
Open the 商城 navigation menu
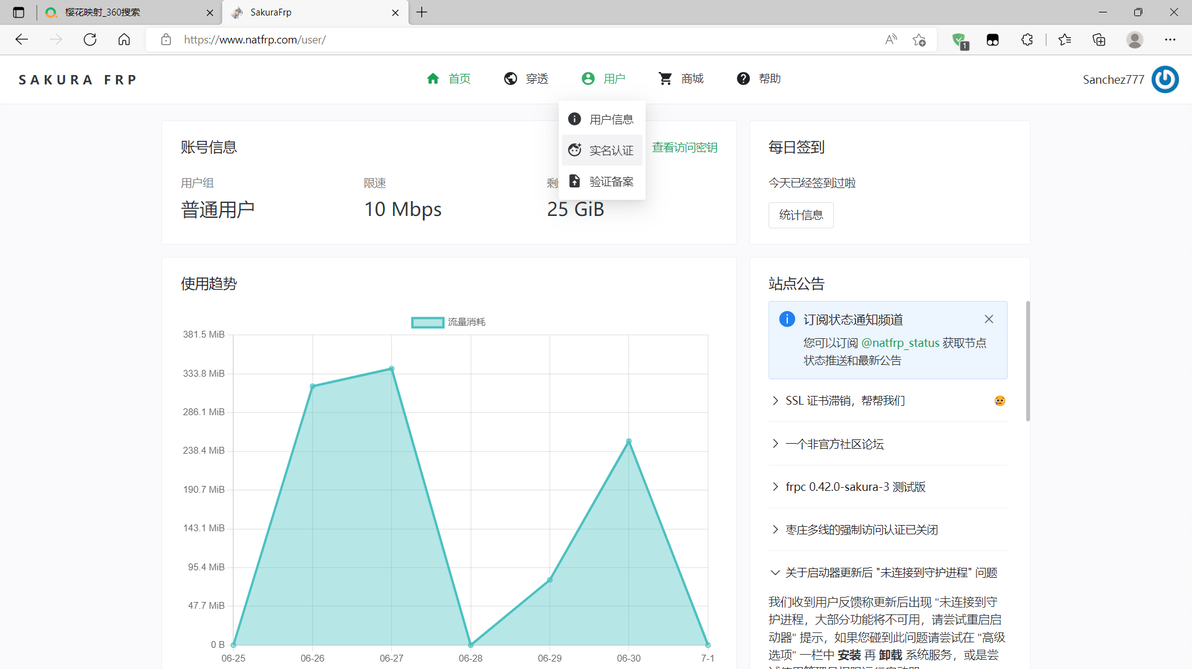tap(681, 78)
